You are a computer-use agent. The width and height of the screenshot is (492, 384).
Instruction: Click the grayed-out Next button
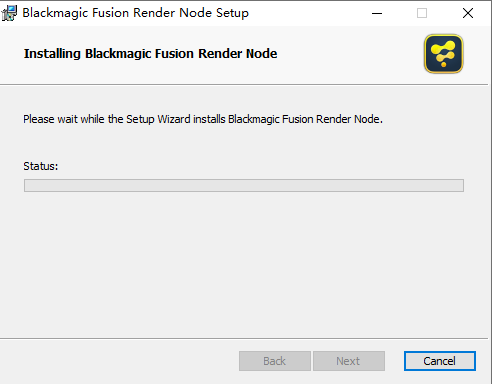coord(349,361)
